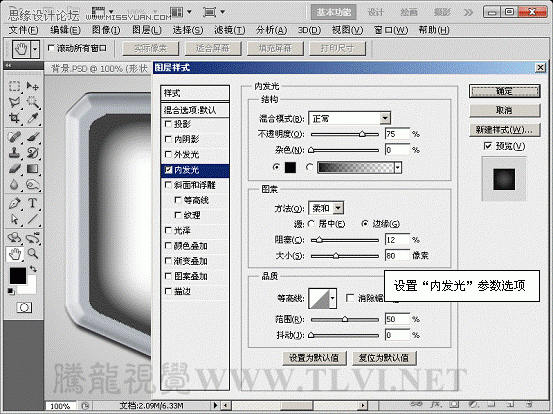Click the 复位为默认值 button
The height and width of the screenshot is (414, 553).
(384, 358)
